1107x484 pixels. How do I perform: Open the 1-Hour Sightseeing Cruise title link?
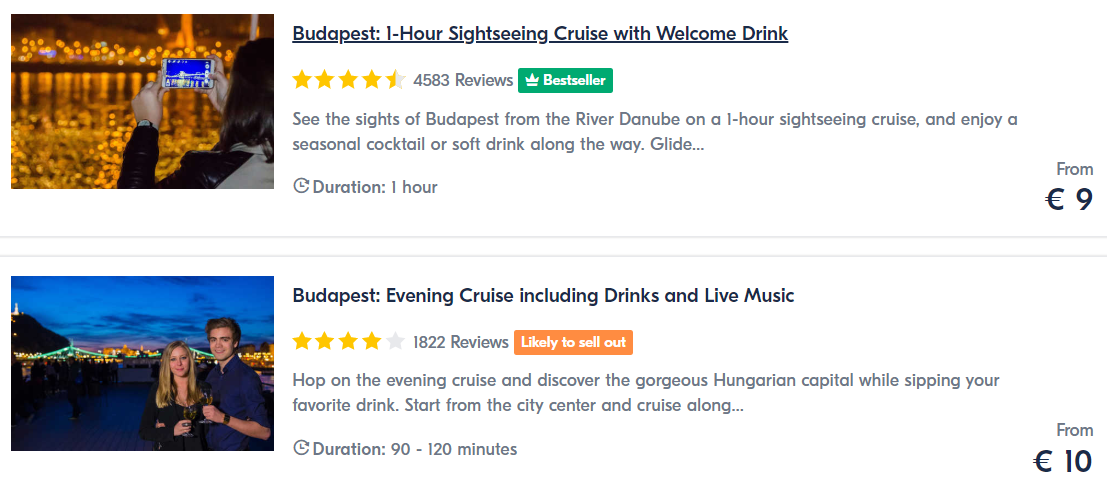pos(540,34)
